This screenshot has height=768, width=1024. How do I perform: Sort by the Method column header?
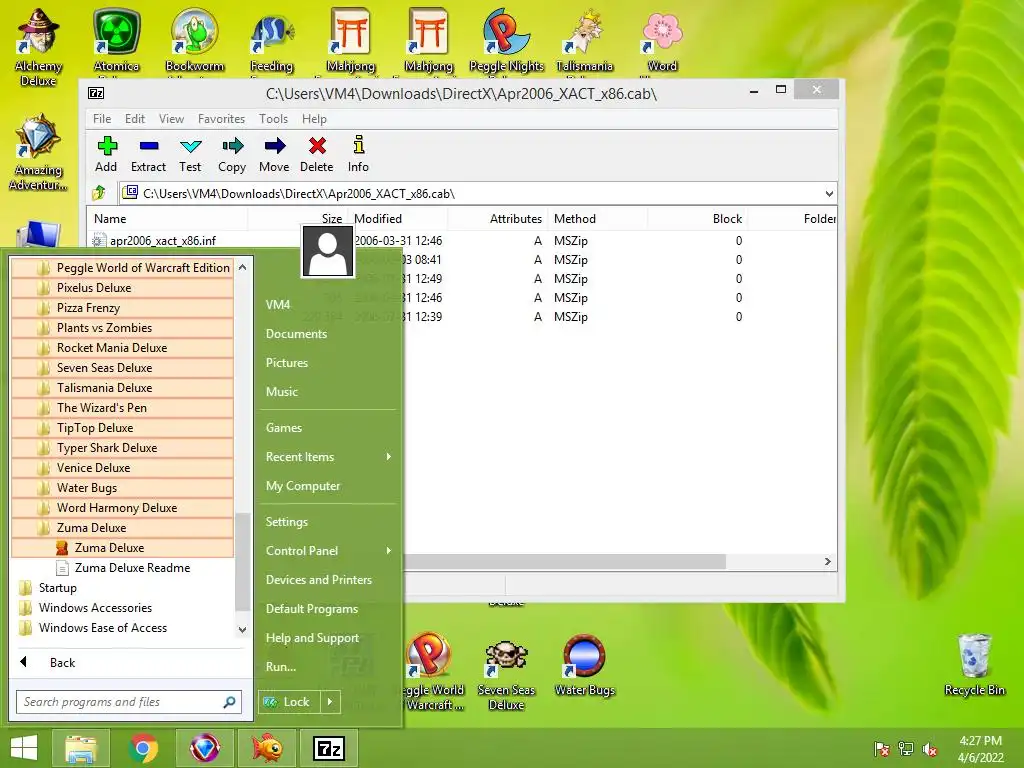[598, 219]
